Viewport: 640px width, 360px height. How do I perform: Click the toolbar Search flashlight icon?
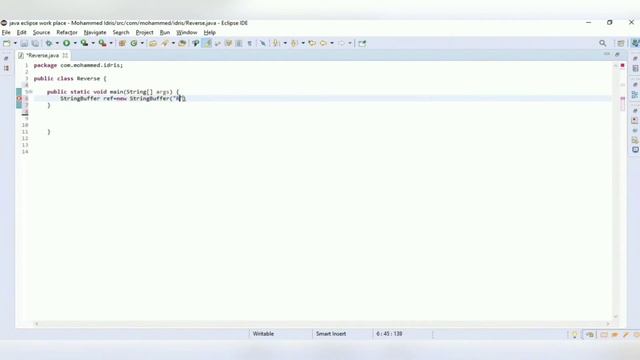pos(182,43)
